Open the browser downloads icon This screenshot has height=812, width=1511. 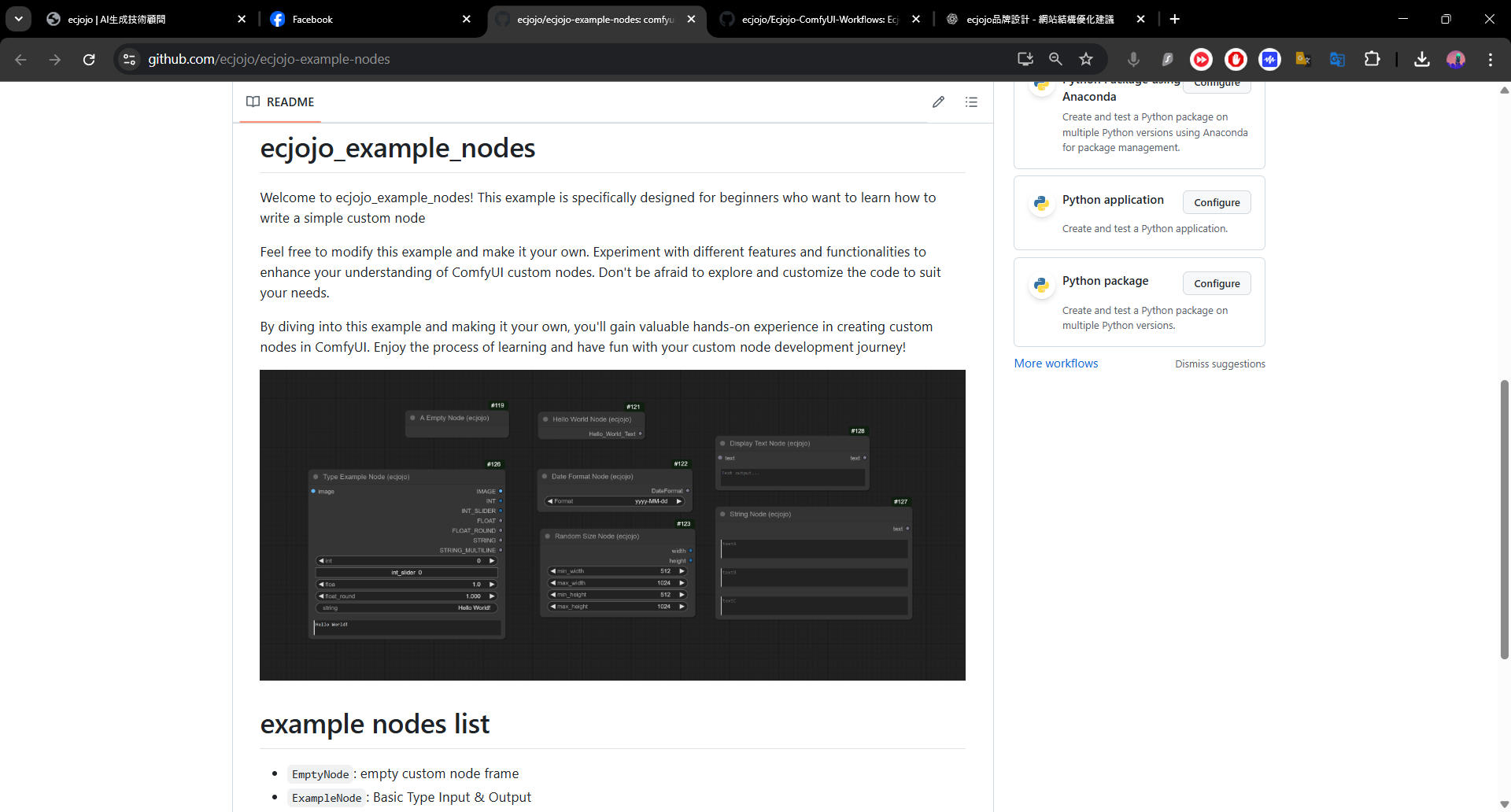coord(1421,59)
